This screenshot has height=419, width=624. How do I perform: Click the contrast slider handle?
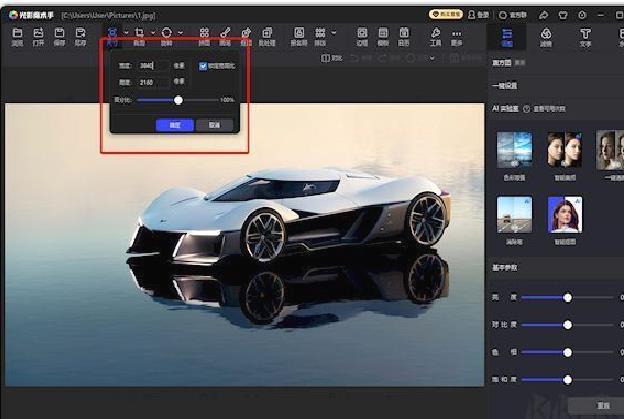click(x=567, y=325)
